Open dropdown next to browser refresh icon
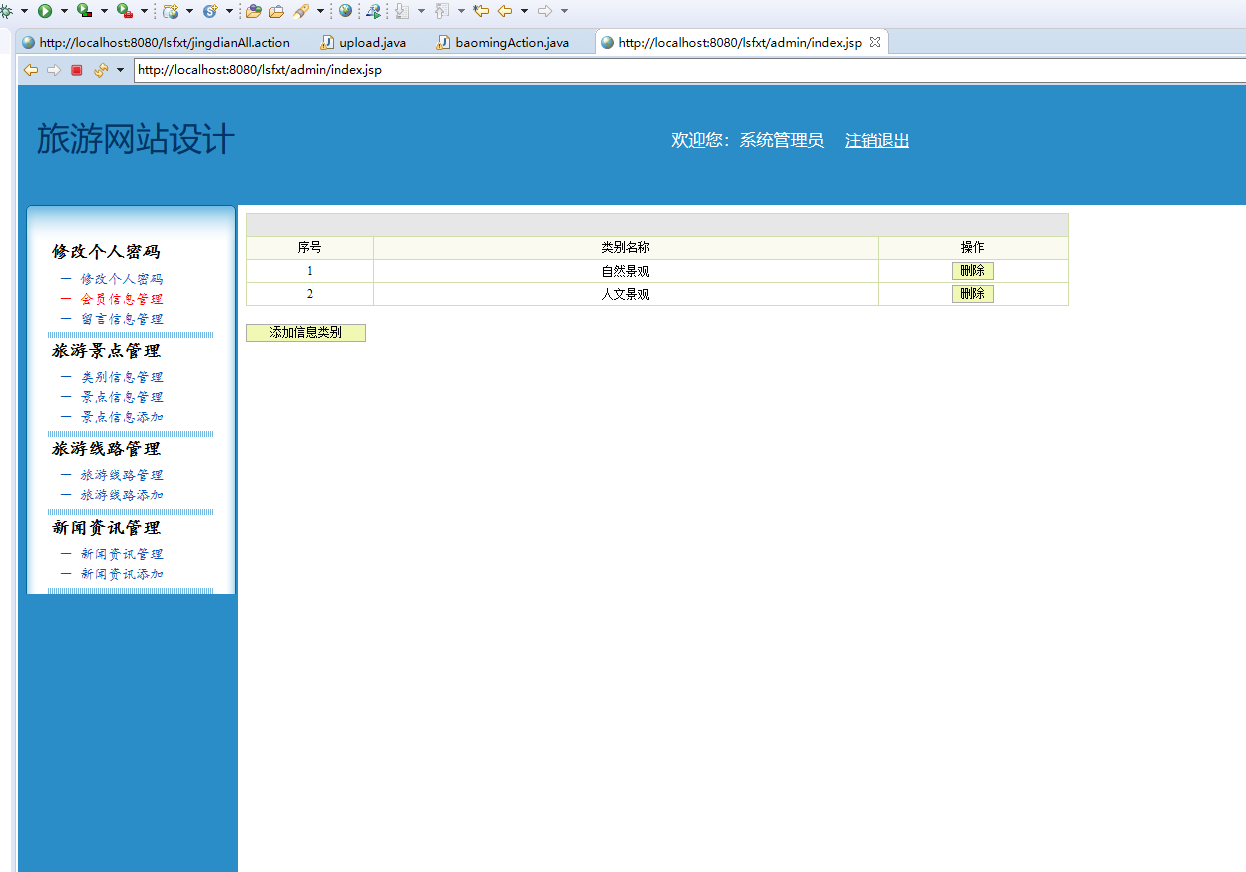This screenshot has height=872, width=1246. (120, 70)
